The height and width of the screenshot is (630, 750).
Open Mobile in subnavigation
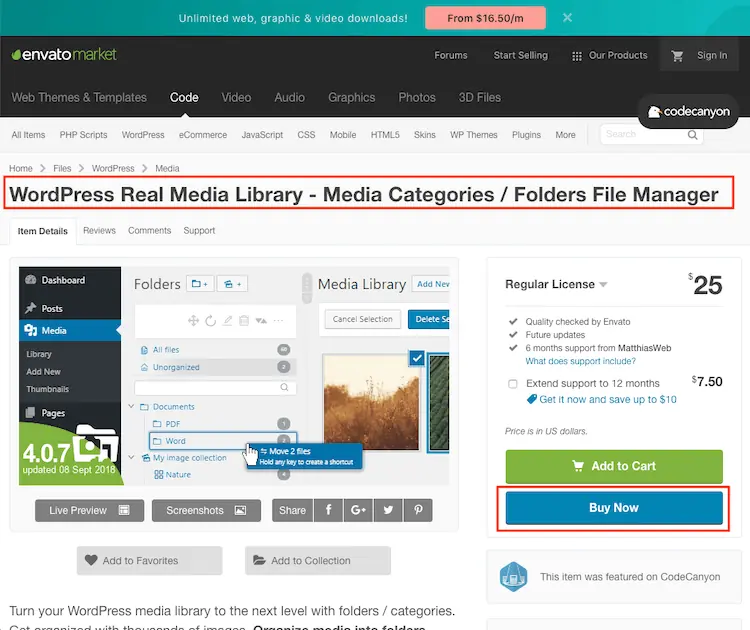coord(343,135)
